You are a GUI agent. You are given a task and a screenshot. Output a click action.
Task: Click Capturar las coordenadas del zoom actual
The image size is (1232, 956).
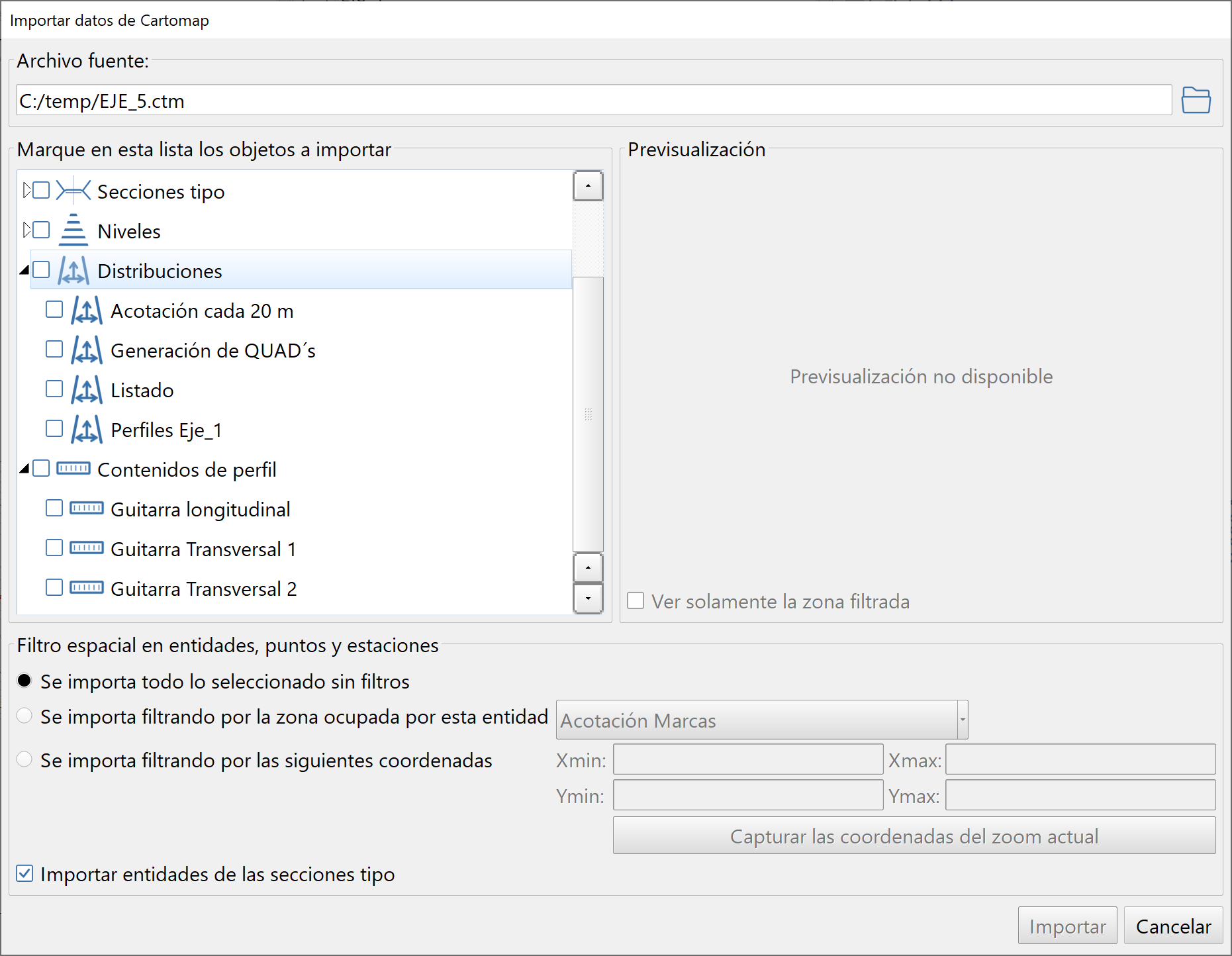point(914,836)
